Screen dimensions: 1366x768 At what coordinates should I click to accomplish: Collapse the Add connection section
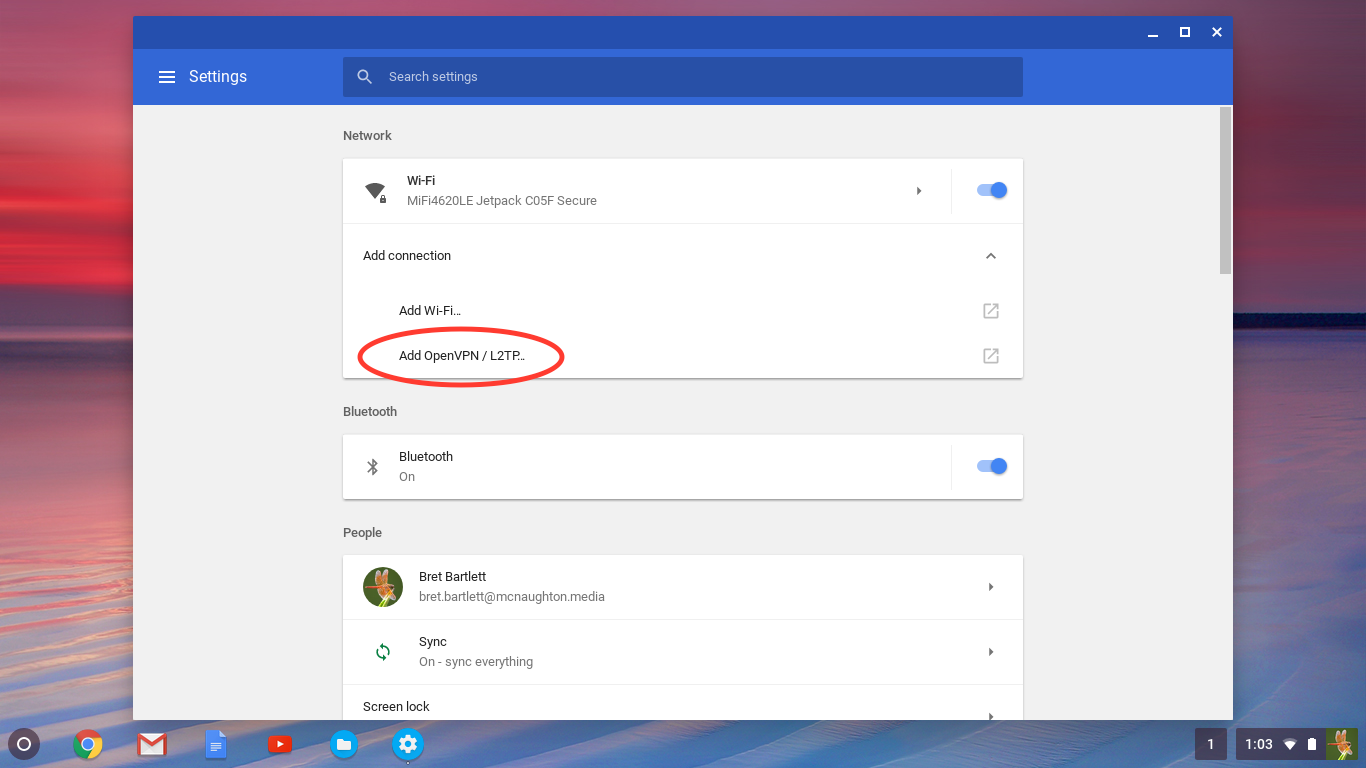coord(990,256)
